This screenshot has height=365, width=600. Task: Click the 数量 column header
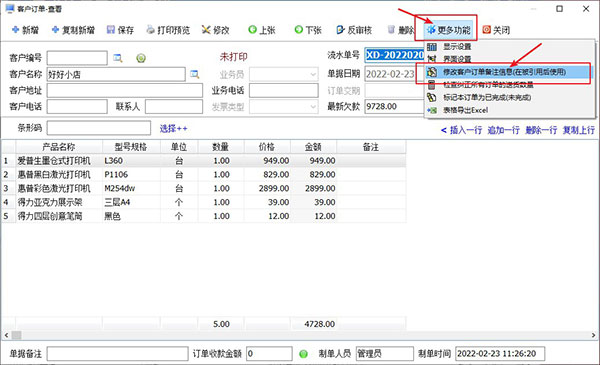[x=221, y=147]
